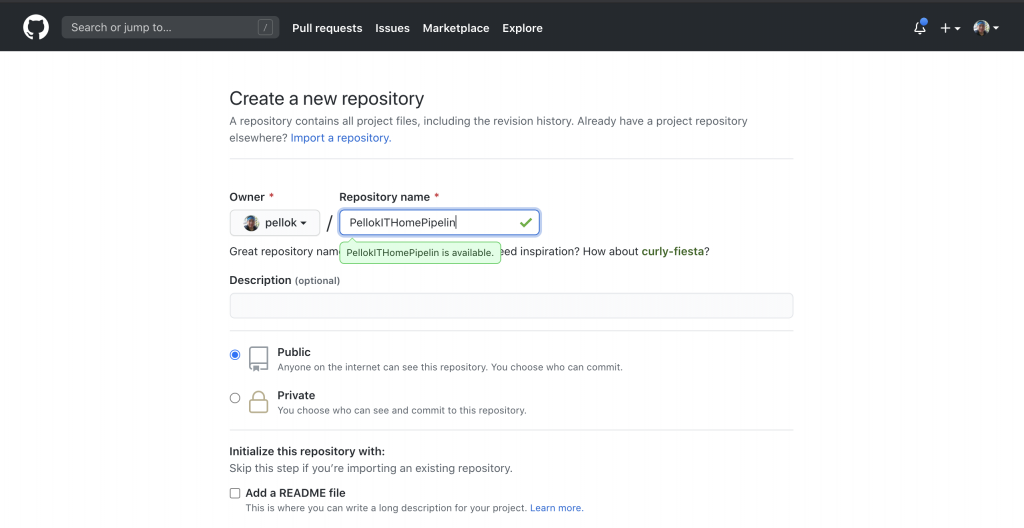Viewport: 1024px width, 528px height.
Task: Click the GitHub Octocat logo
Action: pos(36,28)
